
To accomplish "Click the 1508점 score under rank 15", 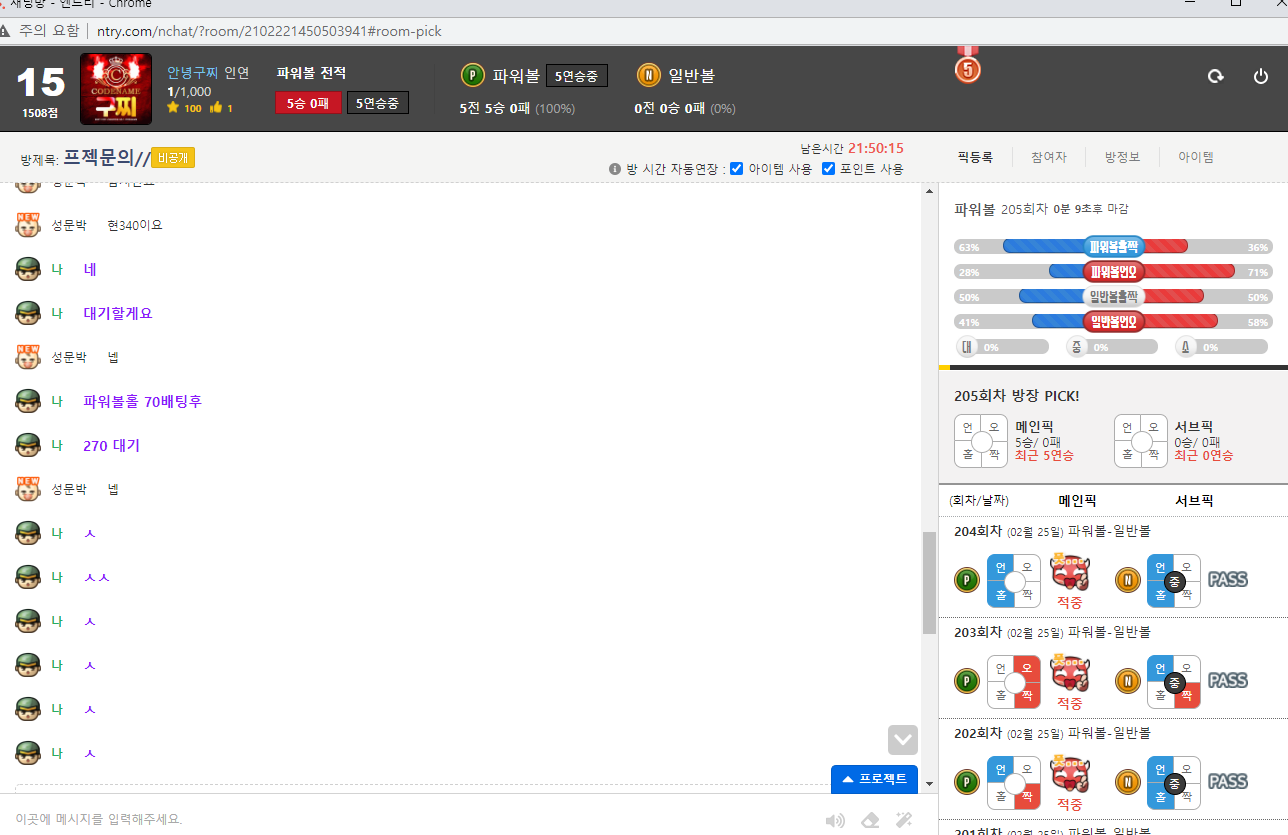I will tap(41, 113).
